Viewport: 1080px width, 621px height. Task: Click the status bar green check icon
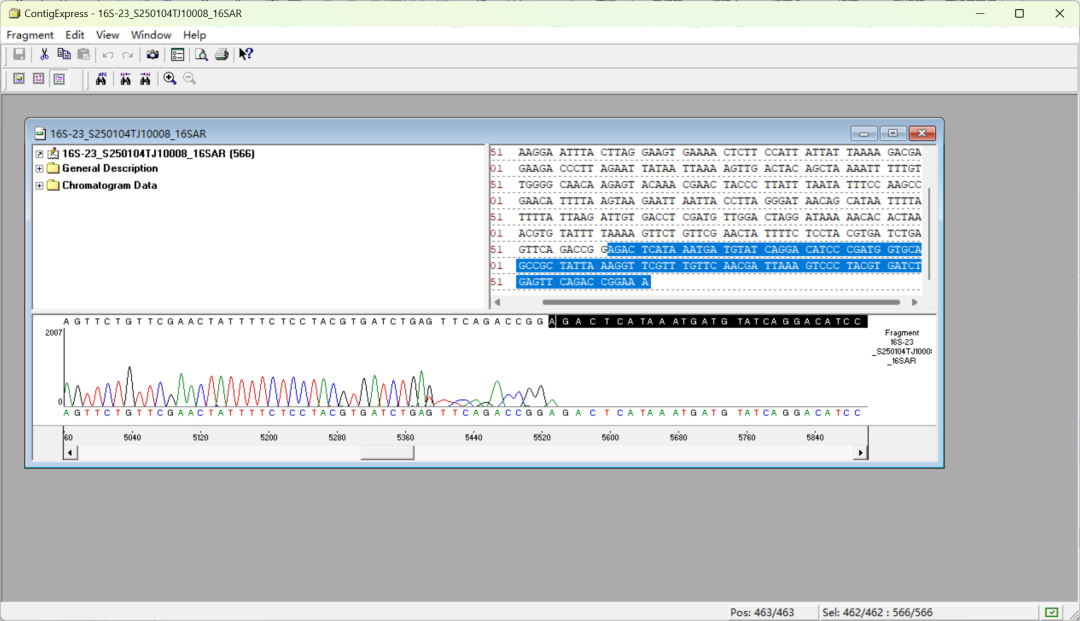1051,612
